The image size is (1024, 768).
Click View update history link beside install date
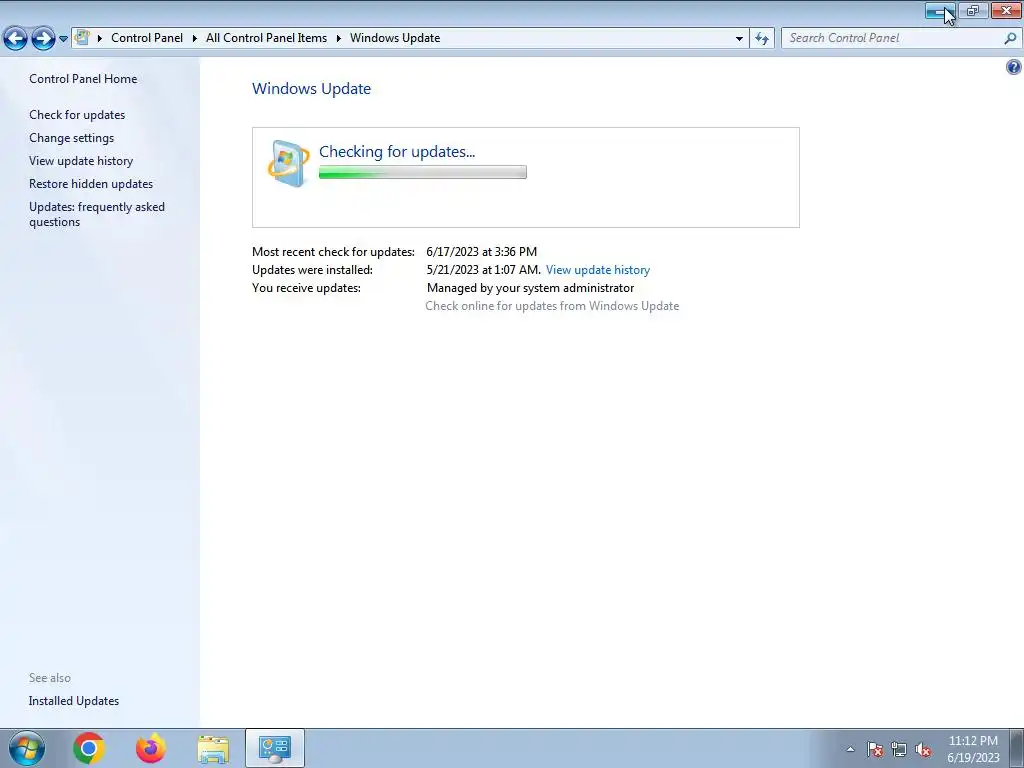[598, 270]
